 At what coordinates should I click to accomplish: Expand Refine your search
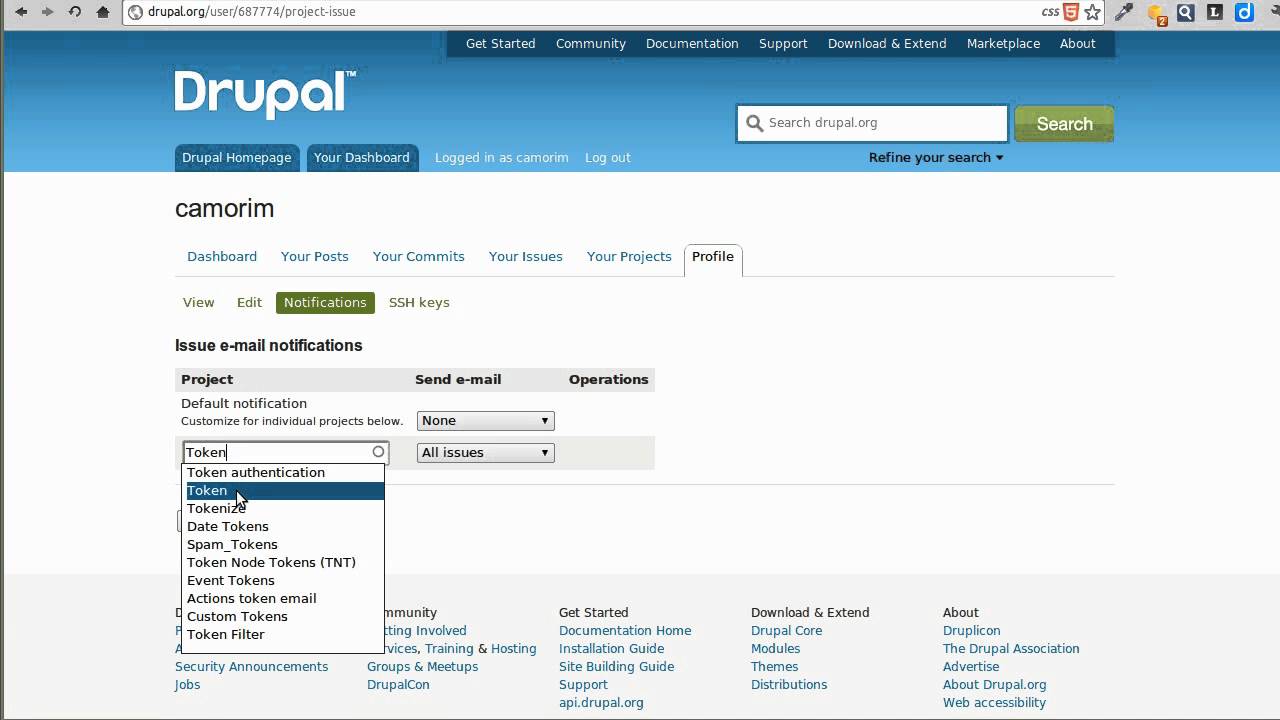pos(936,158)
